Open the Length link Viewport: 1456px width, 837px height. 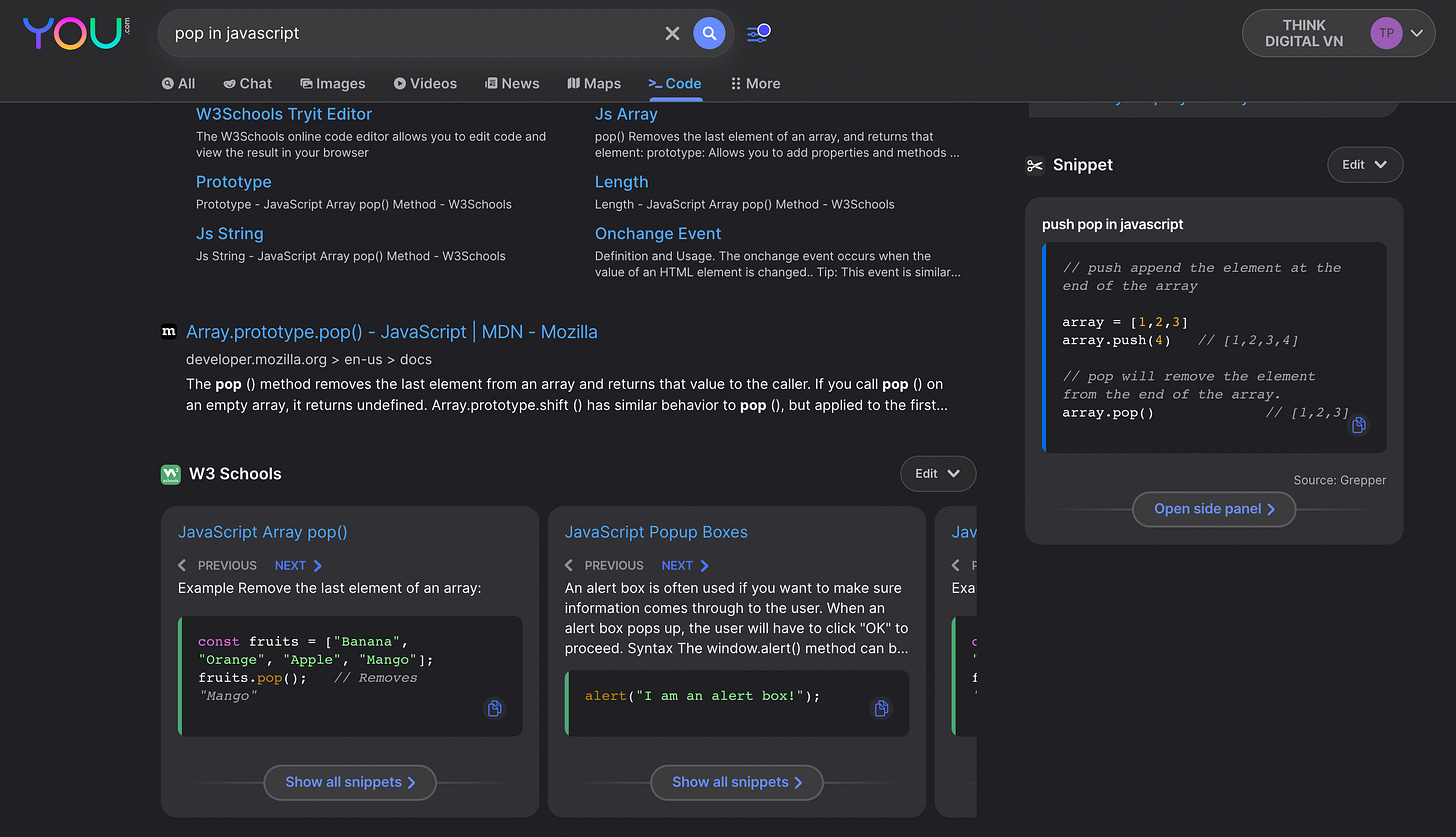pos(621,182)
